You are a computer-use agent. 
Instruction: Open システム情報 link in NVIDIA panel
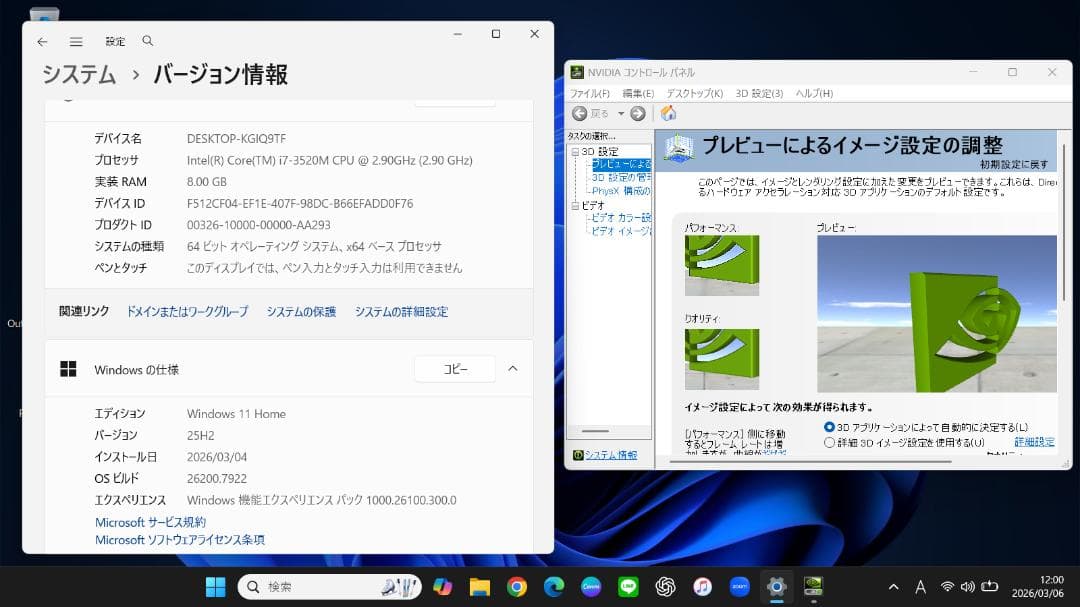pos(610,455)
